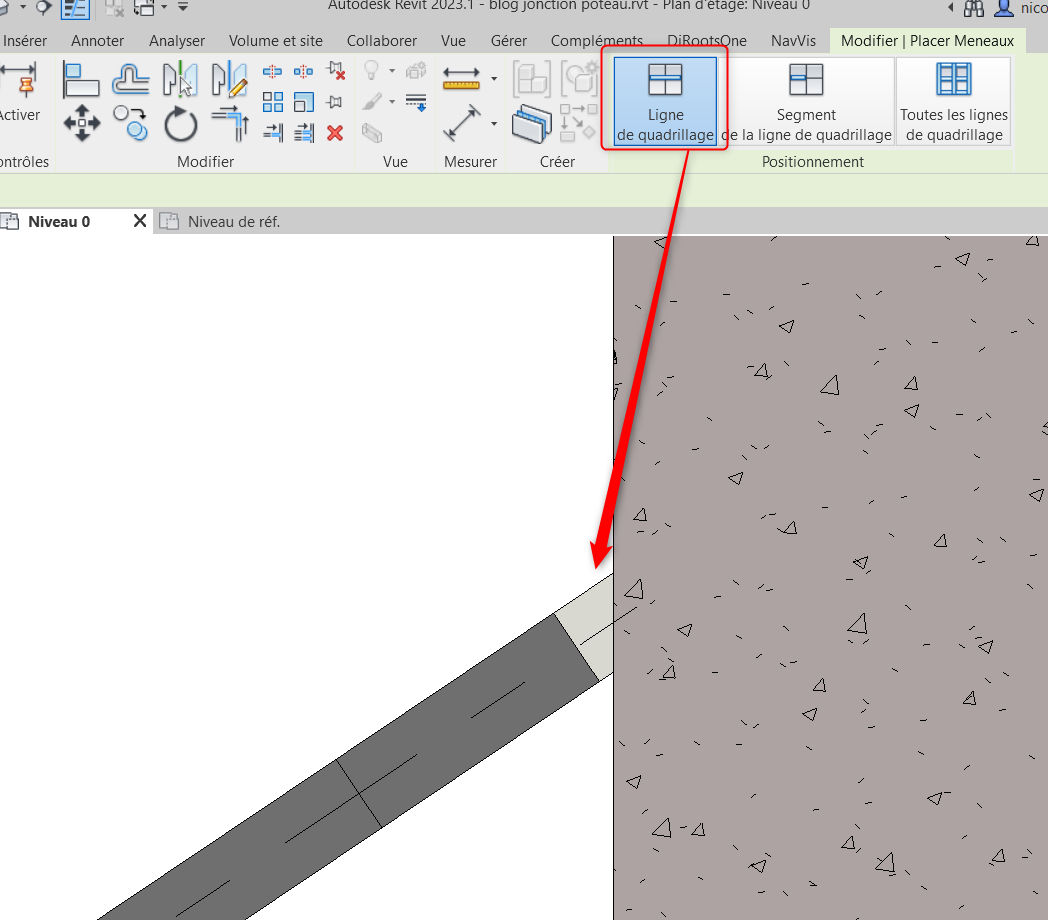This screenshot has width=1048, height=920.
Task: Switch to the Niveau de réf. view tab
Action: [x=233, y=222]
